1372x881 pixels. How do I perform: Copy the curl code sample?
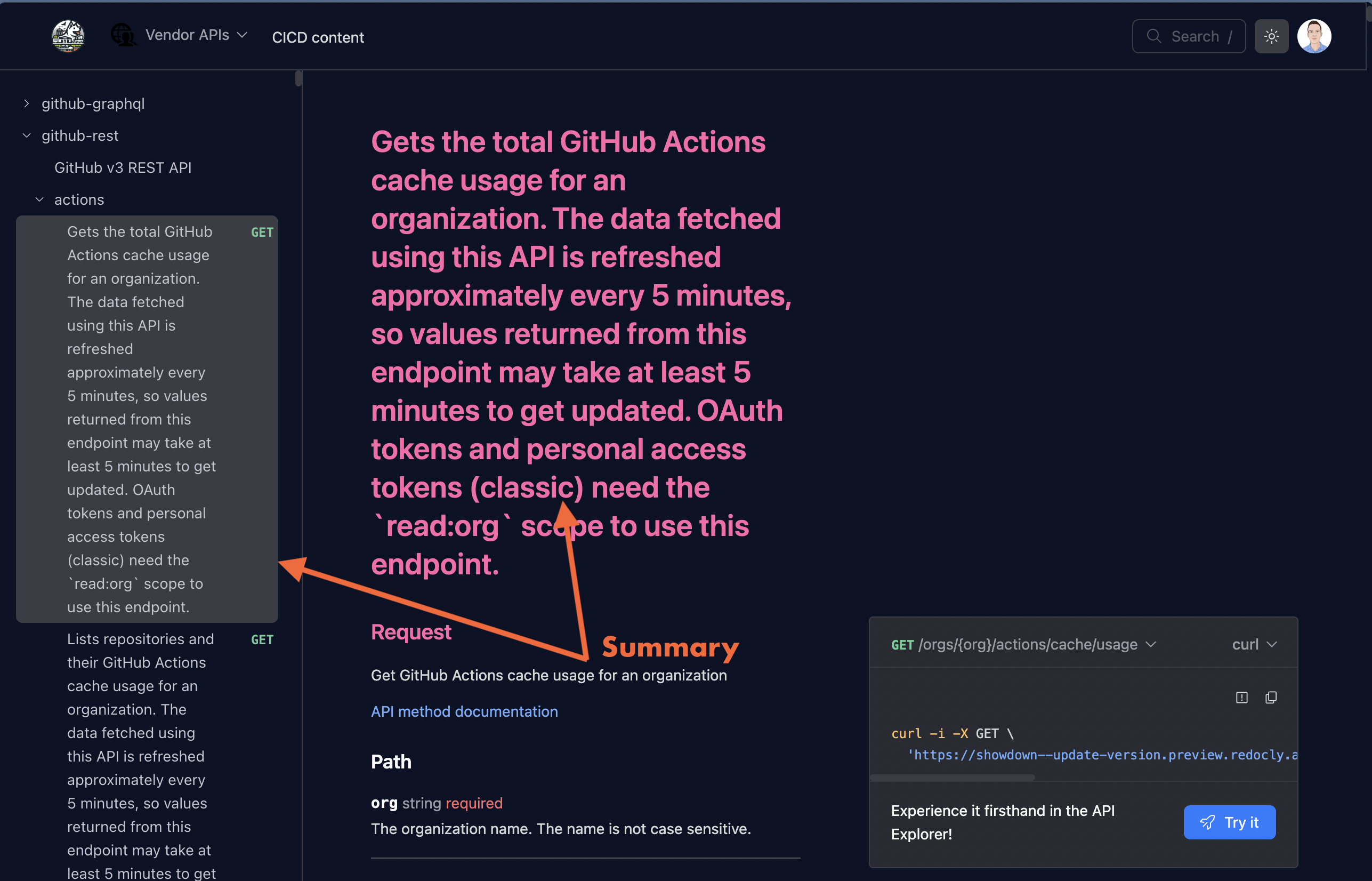(x=1271, y=698)
